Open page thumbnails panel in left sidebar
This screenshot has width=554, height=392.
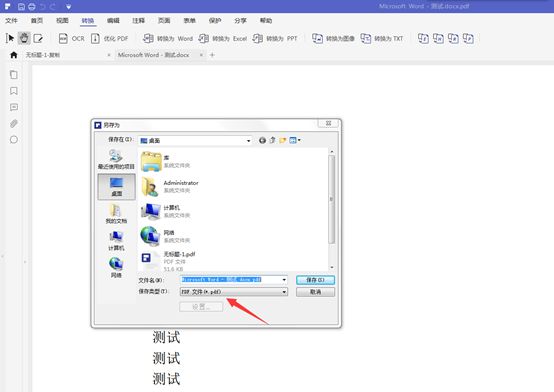point(14,75)
